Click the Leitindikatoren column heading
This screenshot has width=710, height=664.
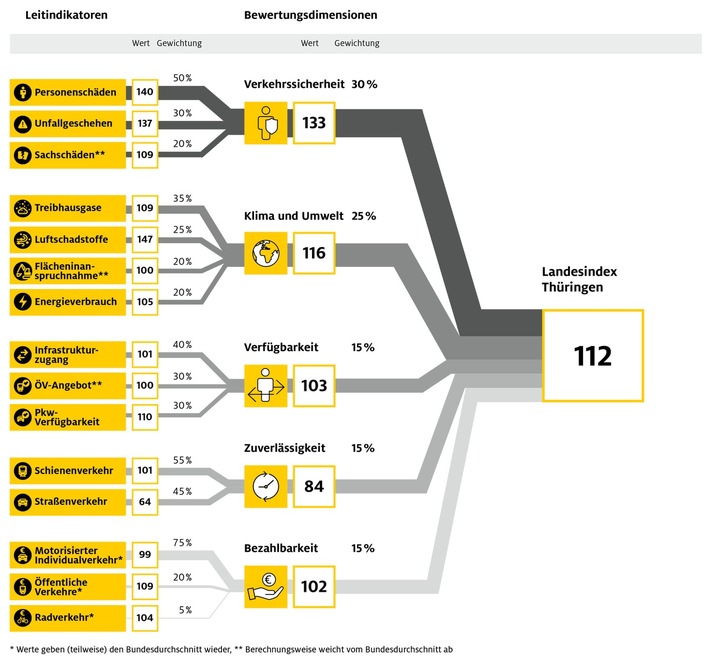tap(67, 15)
